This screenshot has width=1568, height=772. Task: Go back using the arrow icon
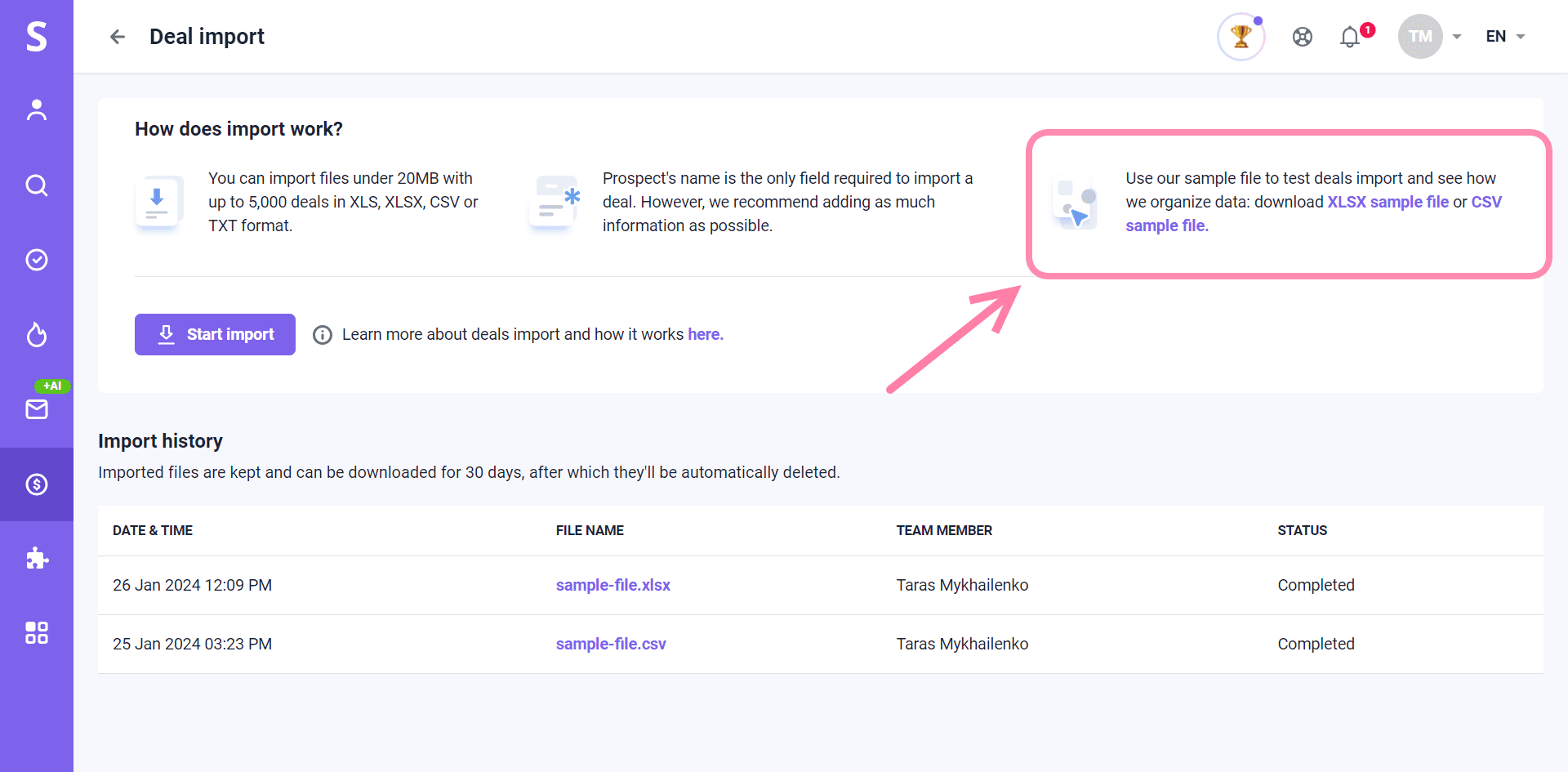(118, 37)
